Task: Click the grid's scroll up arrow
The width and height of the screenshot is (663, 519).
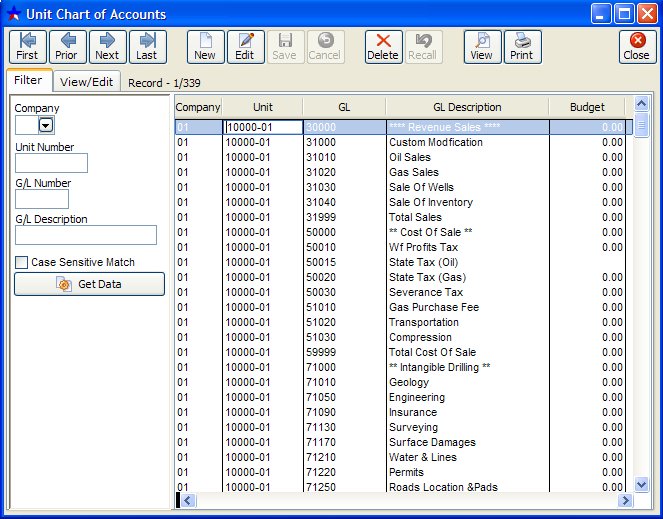Action: [641, 104]
